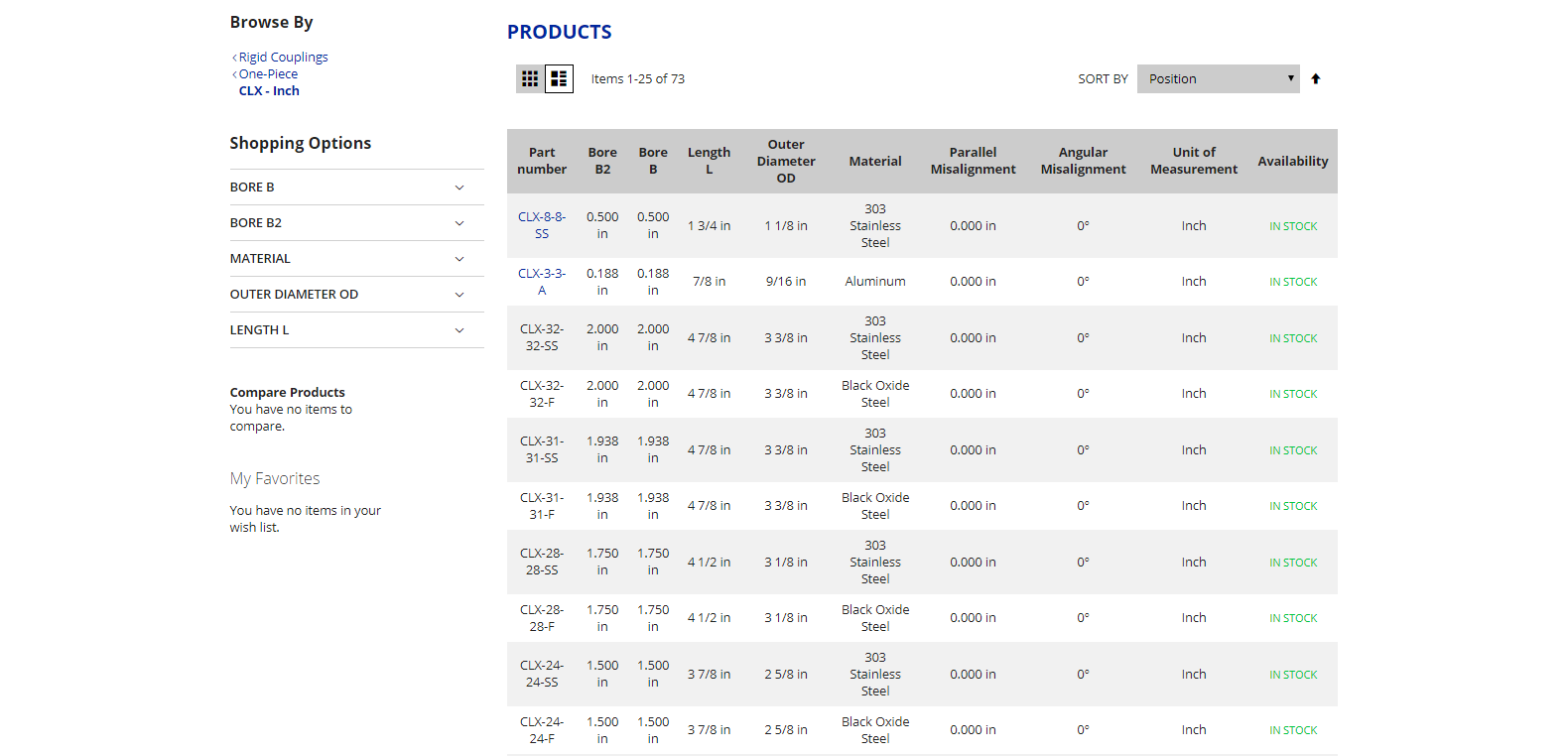Click the Angular Misalignment column header
The width and height of the screenshot is (1568, 756).
[x=1083, y=161]
